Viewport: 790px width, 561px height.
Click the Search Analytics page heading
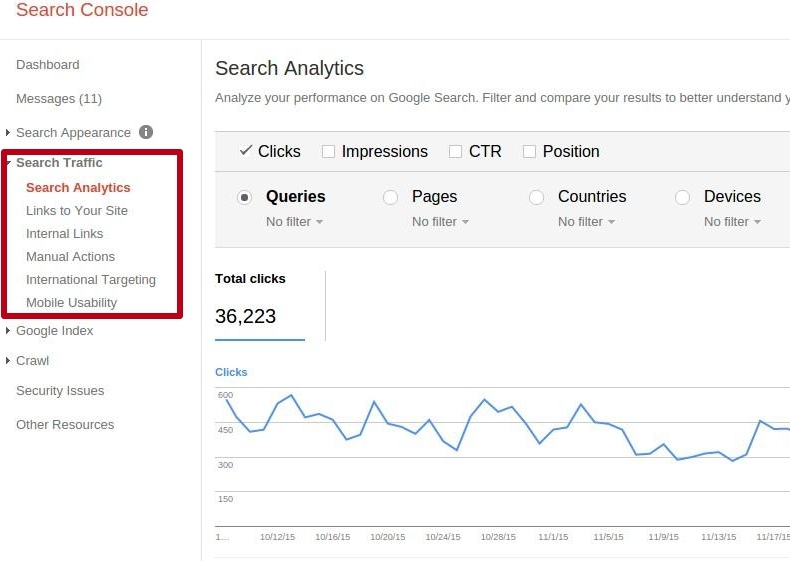pos(289,68)
